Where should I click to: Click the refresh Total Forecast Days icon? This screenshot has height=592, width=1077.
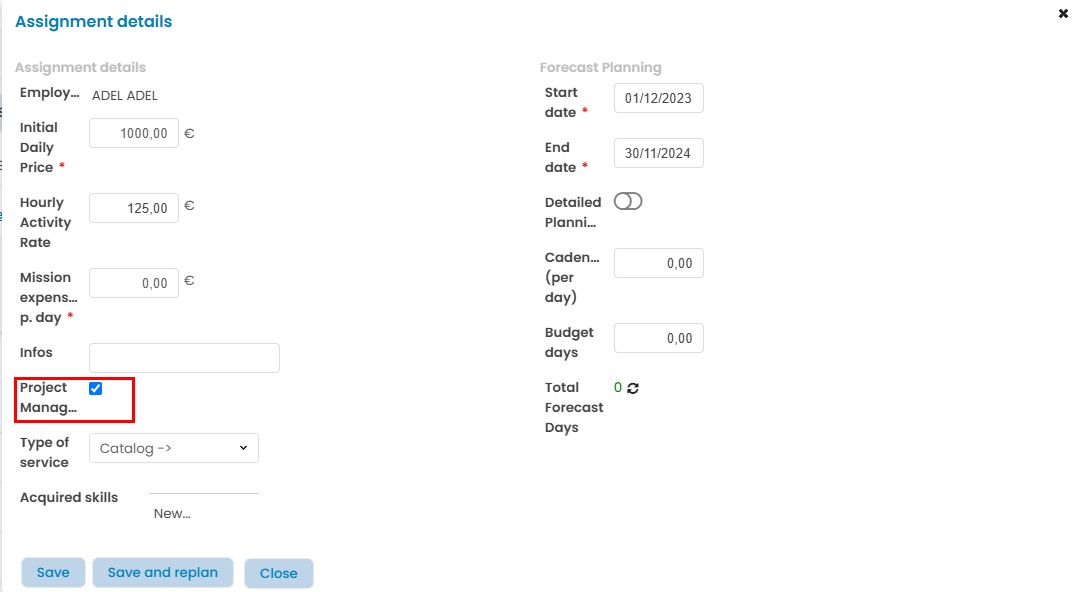[633, 388]
